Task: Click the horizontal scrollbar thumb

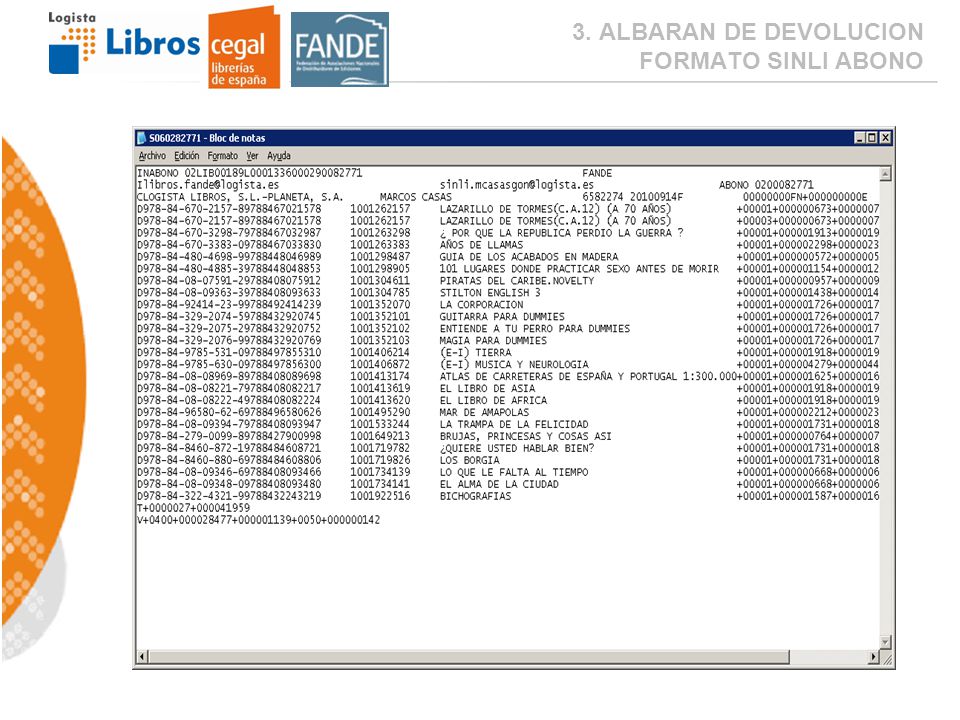Action: (x=469, y=657)
